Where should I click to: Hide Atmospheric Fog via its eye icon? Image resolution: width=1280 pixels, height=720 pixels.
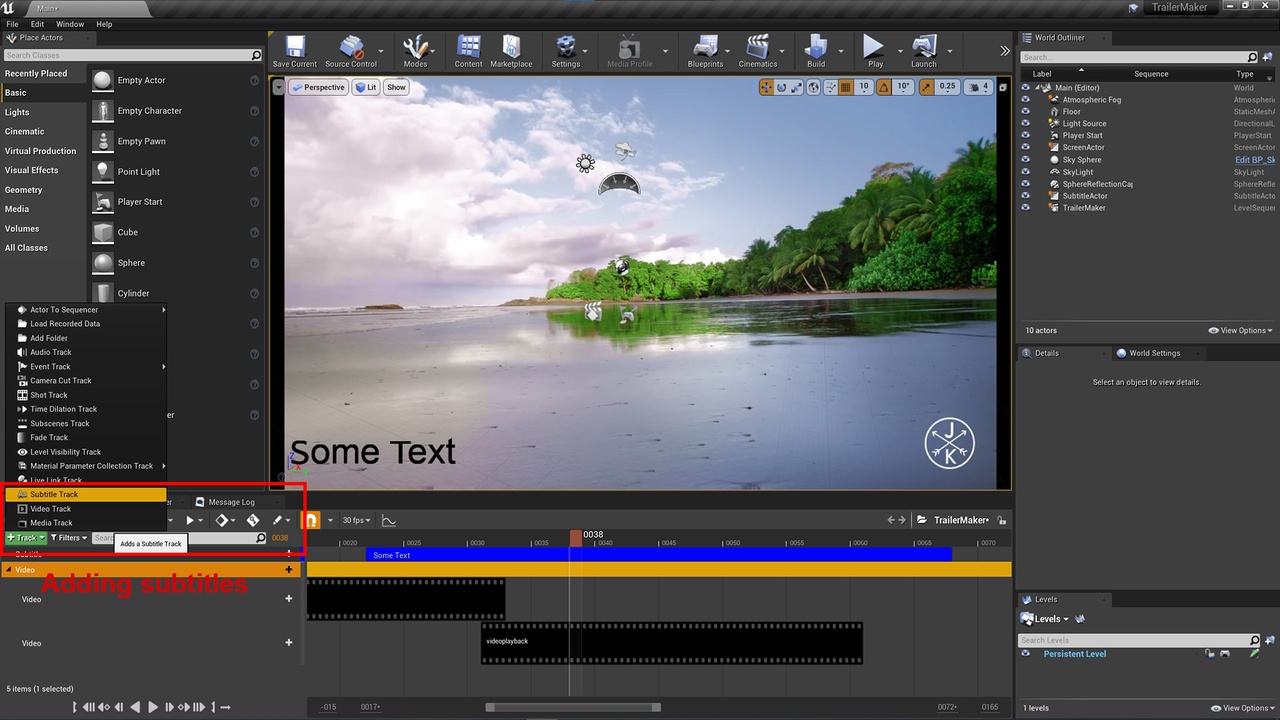pos(1025,100)
